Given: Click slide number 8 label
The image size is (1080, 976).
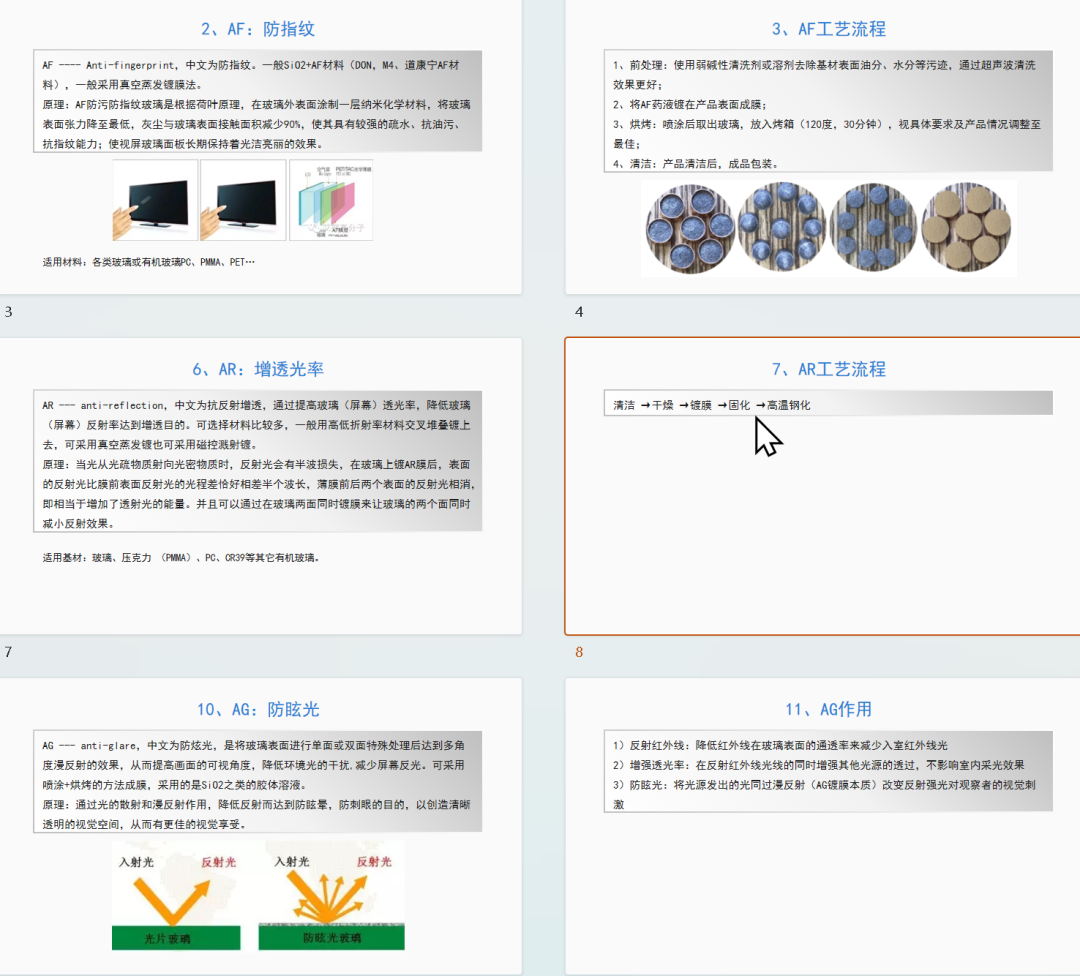Looking at the screenshot, I should point(578,652).
